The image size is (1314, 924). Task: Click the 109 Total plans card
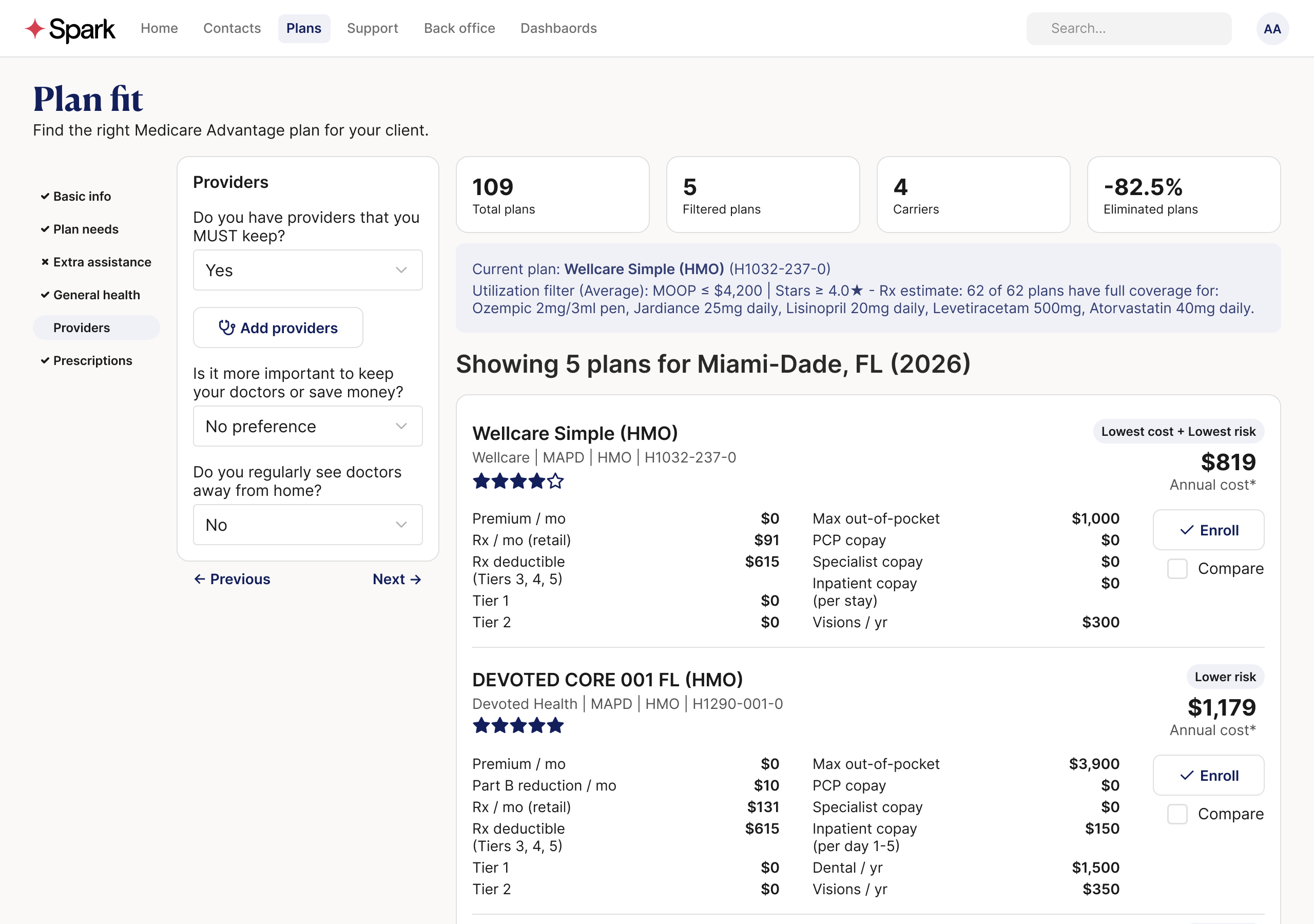(552, 195)
